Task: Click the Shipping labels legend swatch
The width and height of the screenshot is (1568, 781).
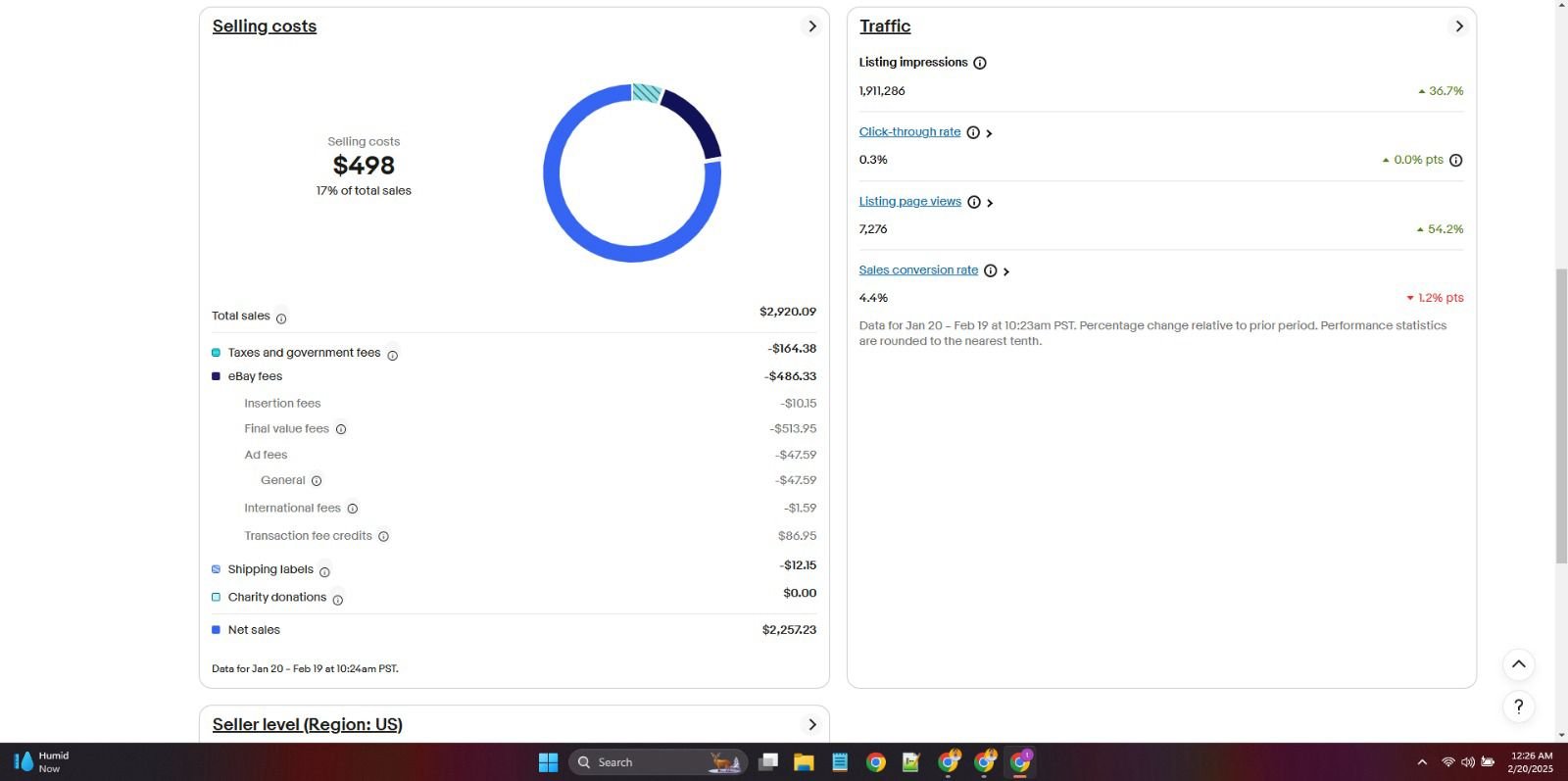Action: (x=216, y=569)
